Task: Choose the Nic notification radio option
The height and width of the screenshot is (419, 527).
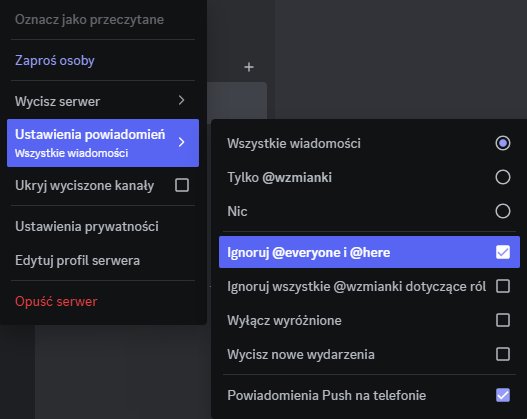Action: pos(502,211)
